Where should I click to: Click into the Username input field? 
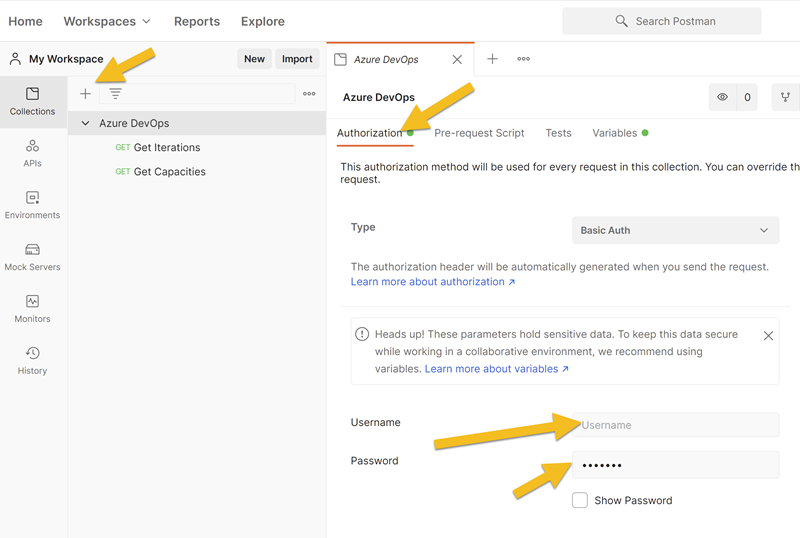tap(675, 425)
